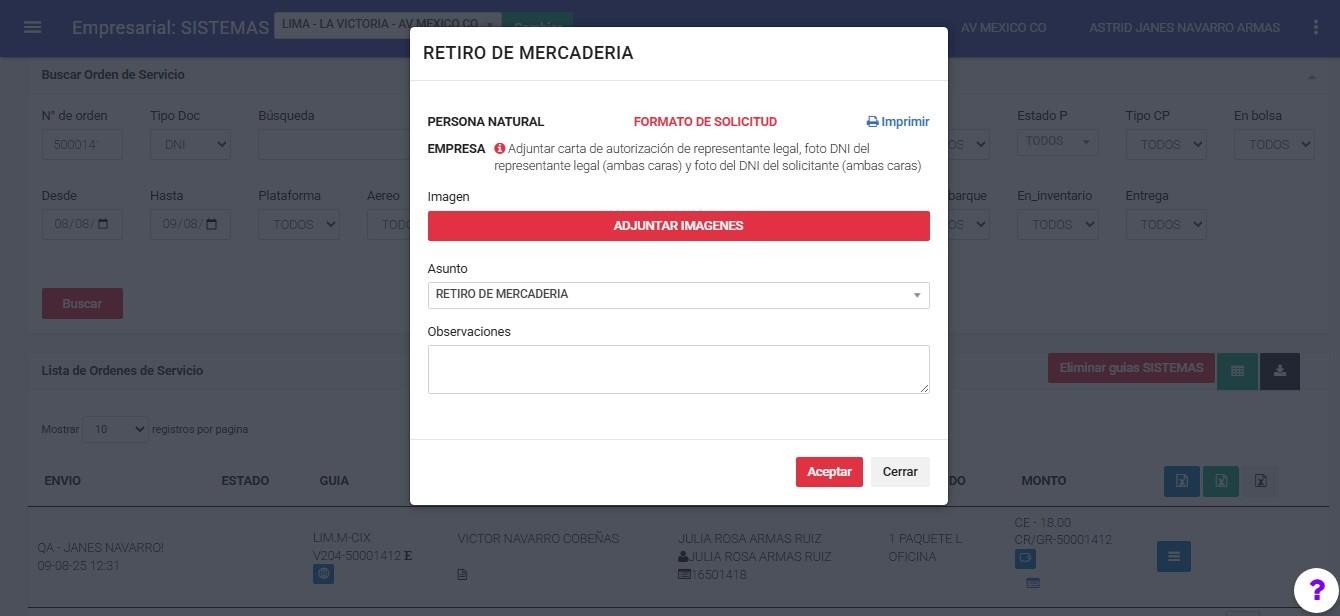
Task: Click the ADJUNTAR IMAGENES button
Action: point(678,226)
